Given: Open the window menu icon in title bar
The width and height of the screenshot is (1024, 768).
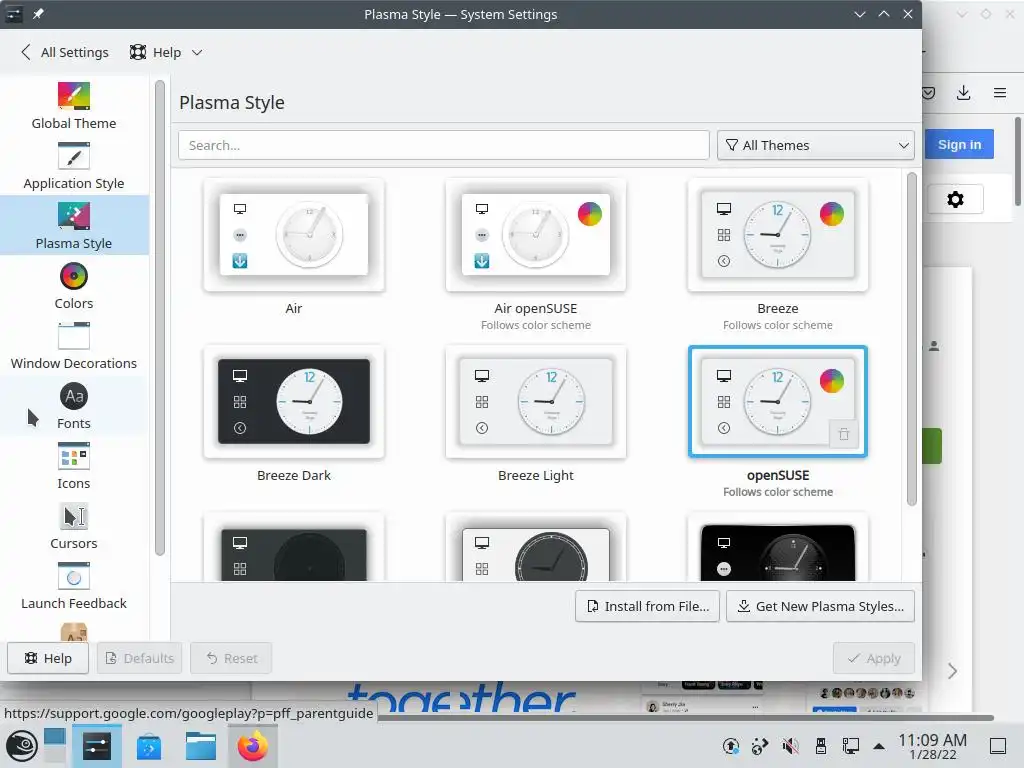Looking at the screenshot, I should click(x=14, y=14).
